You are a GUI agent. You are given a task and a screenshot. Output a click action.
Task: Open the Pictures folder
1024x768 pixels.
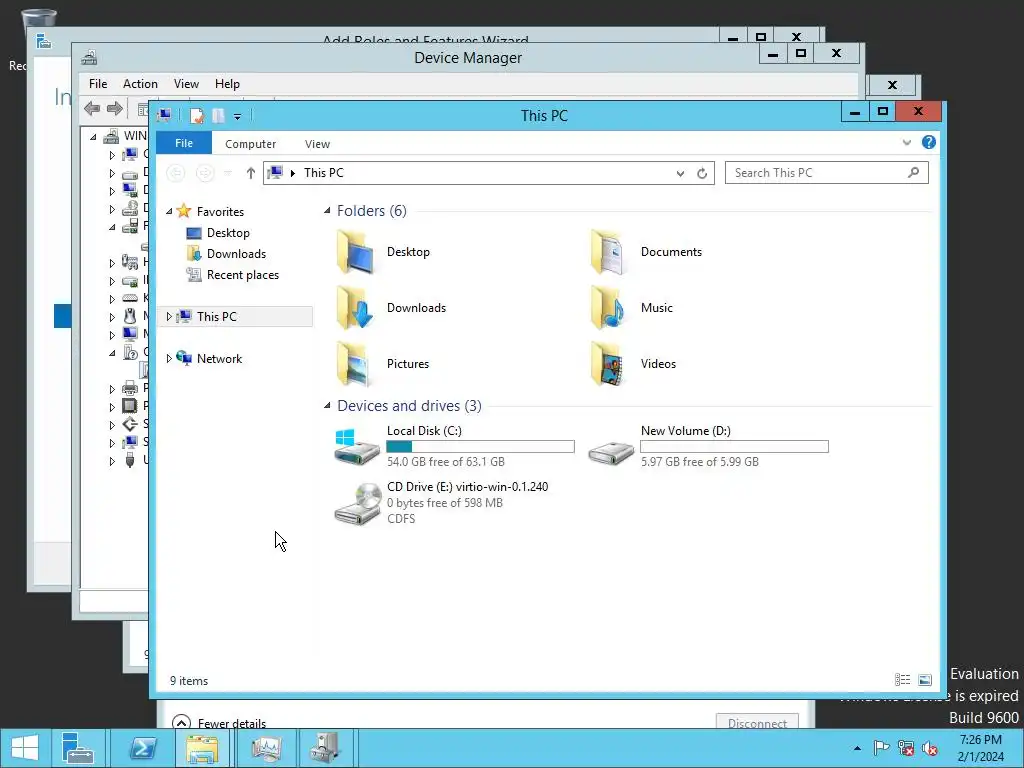[383, 364]
